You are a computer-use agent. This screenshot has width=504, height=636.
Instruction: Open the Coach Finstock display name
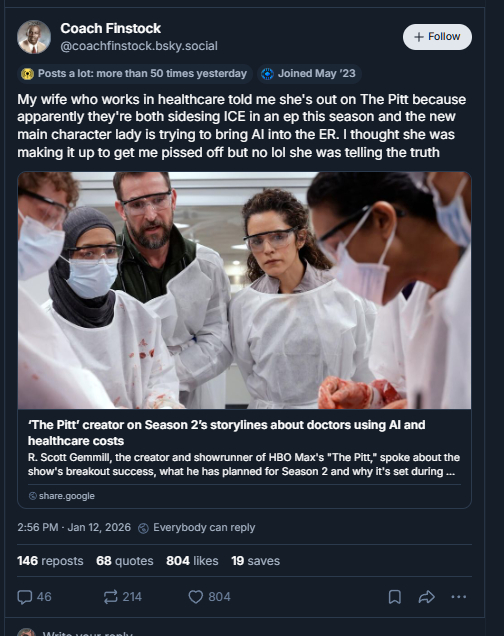click(x=110, y=28)
